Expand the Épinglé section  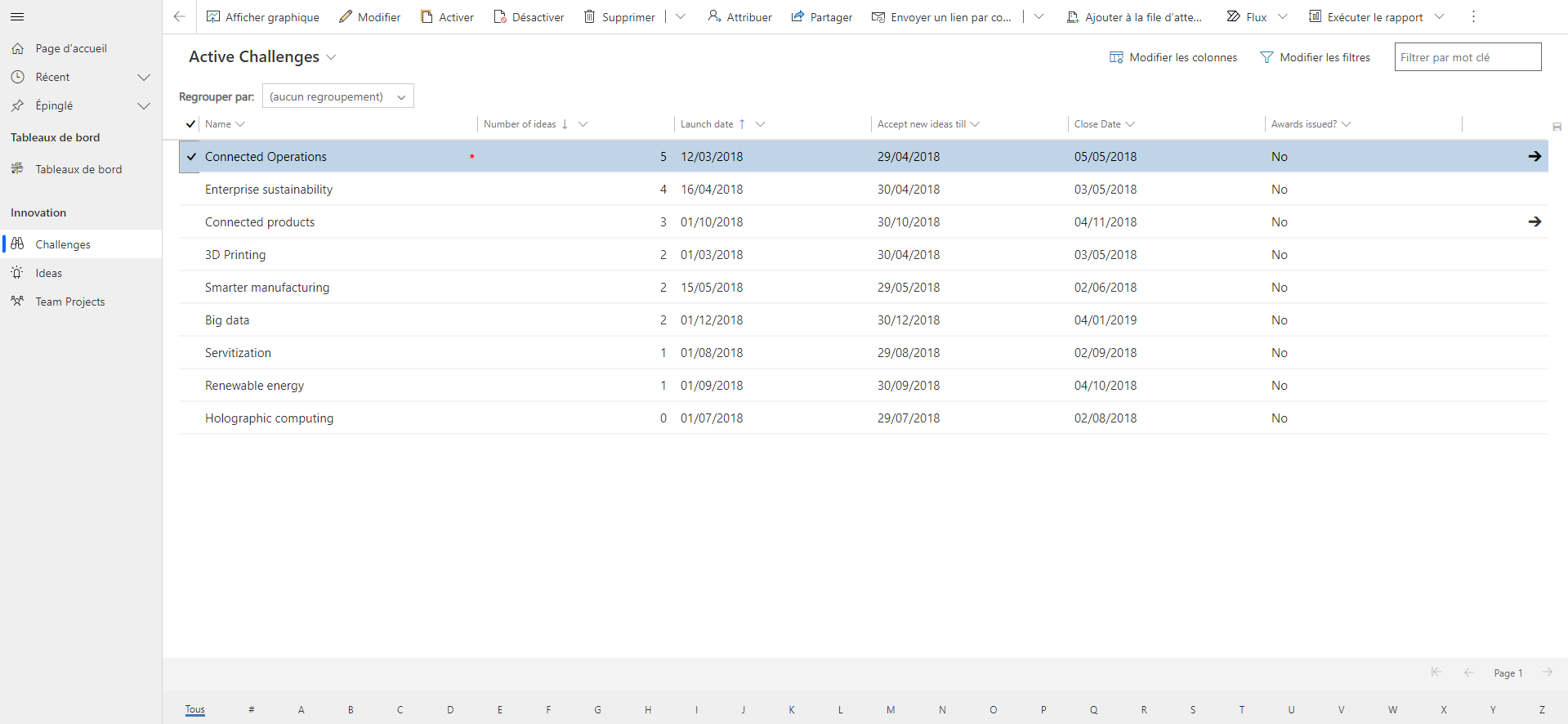coord(144,105)
